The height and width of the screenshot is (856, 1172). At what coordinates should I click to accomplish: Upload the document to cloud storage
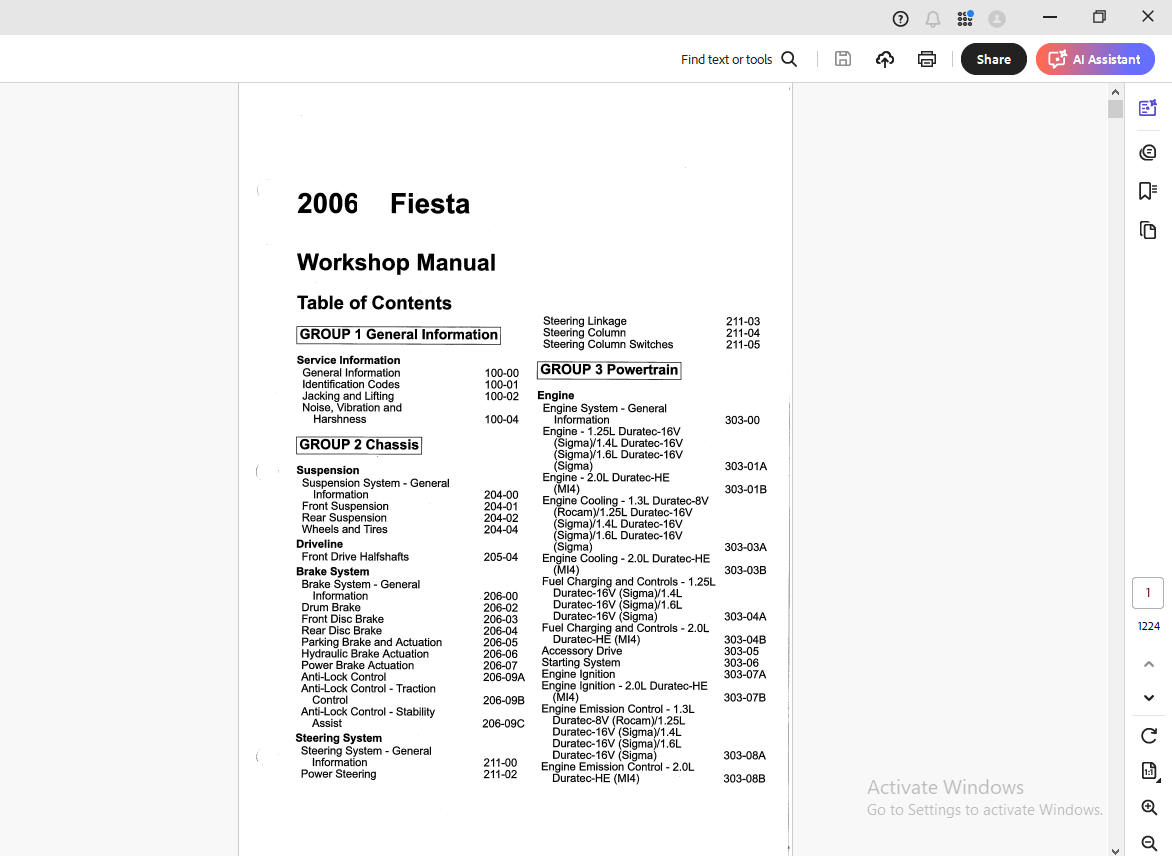[x=885, y=59]
